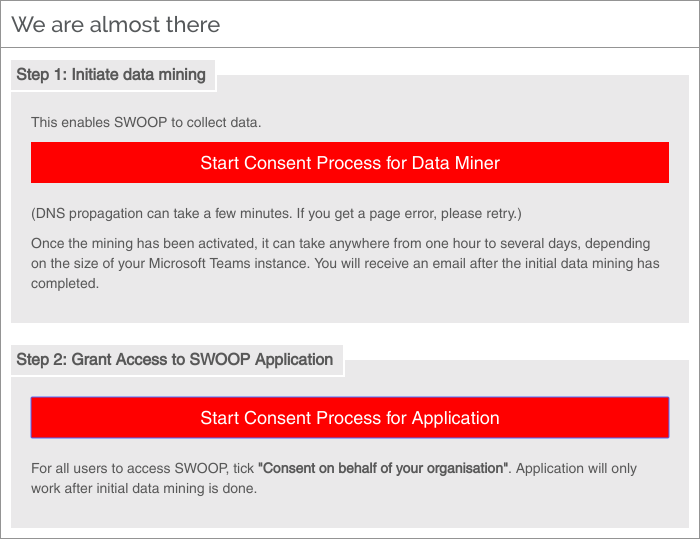The width and height of the screenshot is (700, 539).
Task: Select the 'We are almost there' heading
Action: (x=116, y=24)
